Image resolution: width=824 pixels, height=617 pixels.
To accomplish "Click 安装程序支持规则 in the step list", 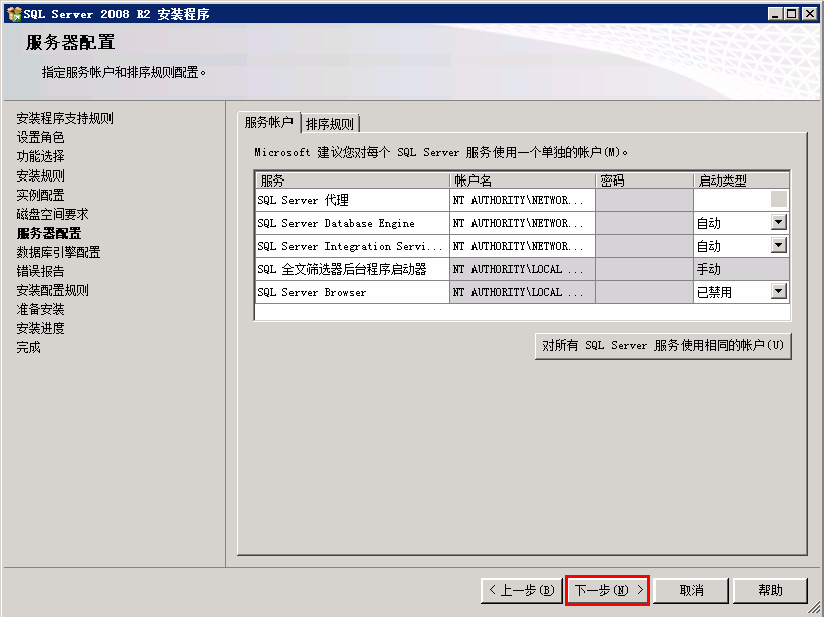I will pos(65,118).
